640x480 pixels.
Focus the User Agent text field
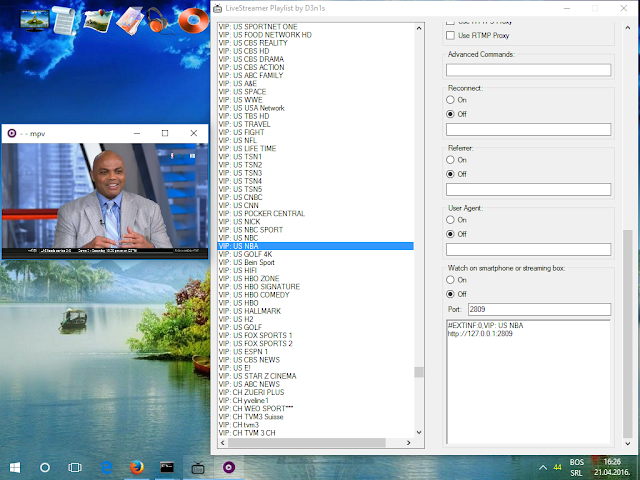tap(529, 249)
